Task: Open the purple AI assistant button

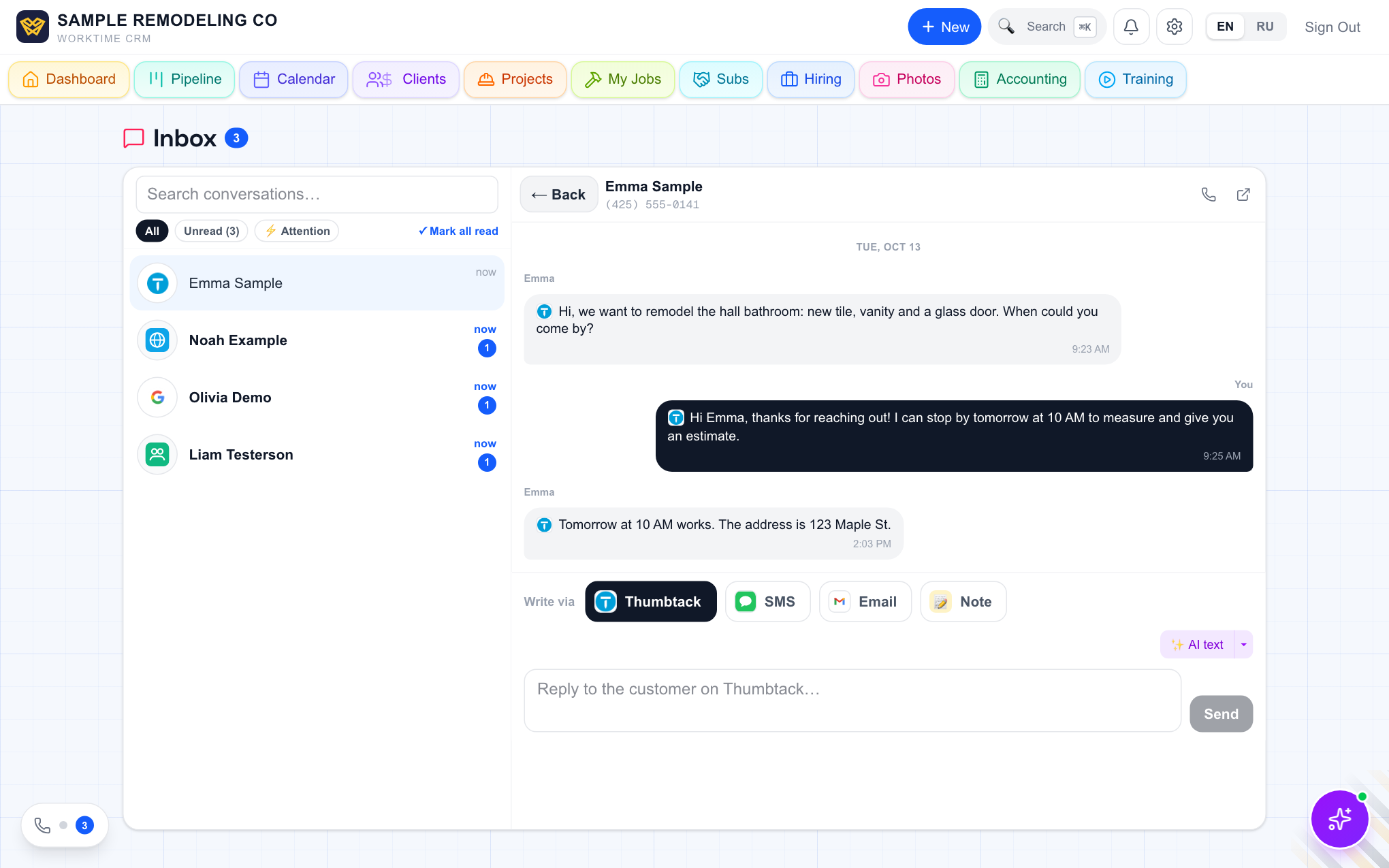Action: [1339, 818]
